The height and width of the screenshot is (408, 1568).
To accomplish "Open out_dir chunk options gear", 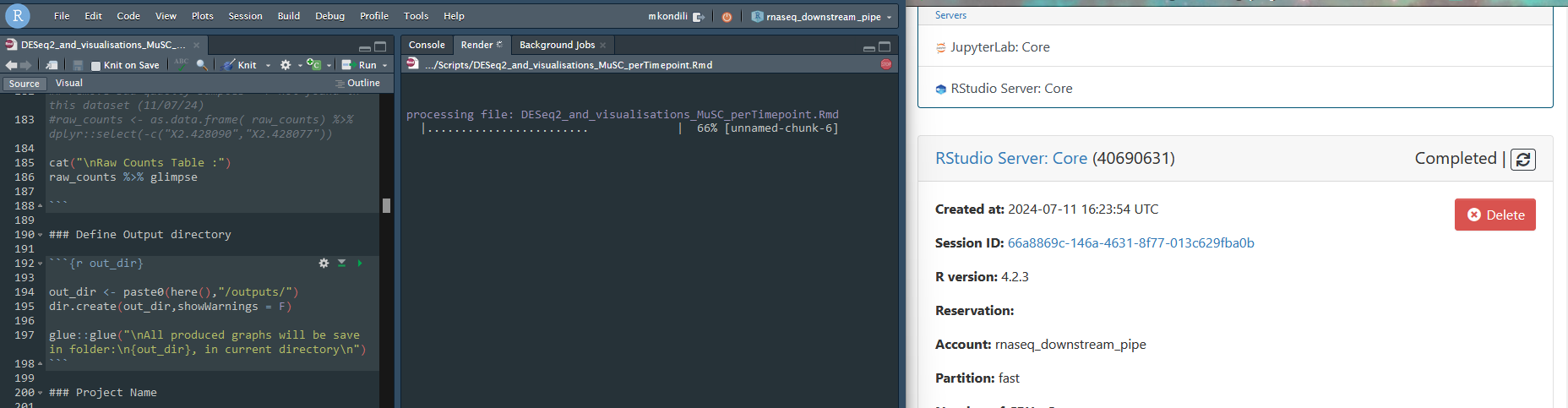I will (x=324, y=264).
